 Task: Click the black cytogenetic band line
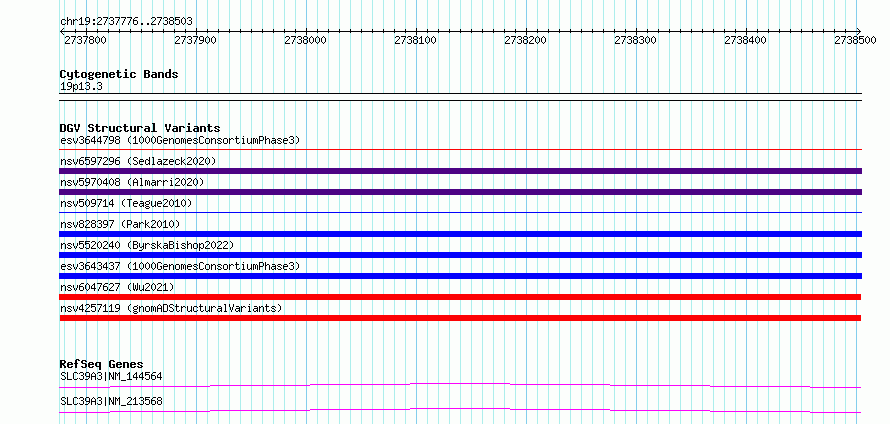(461, 97)
